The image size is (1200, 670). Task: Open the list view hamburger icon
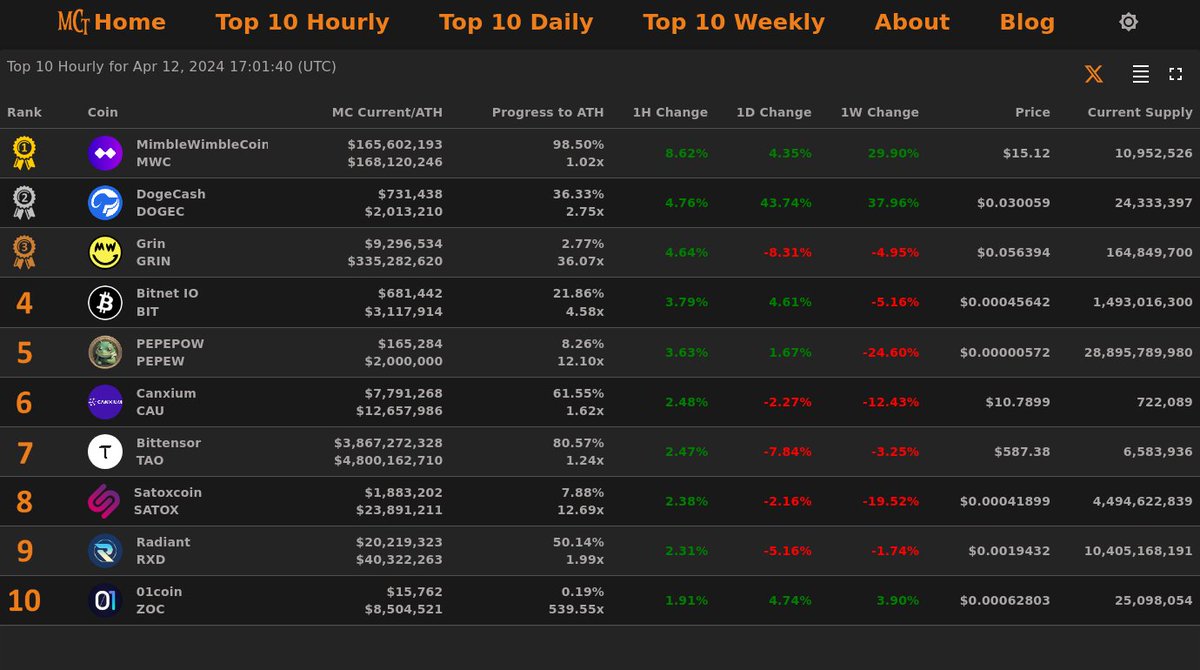point(1140,74)
